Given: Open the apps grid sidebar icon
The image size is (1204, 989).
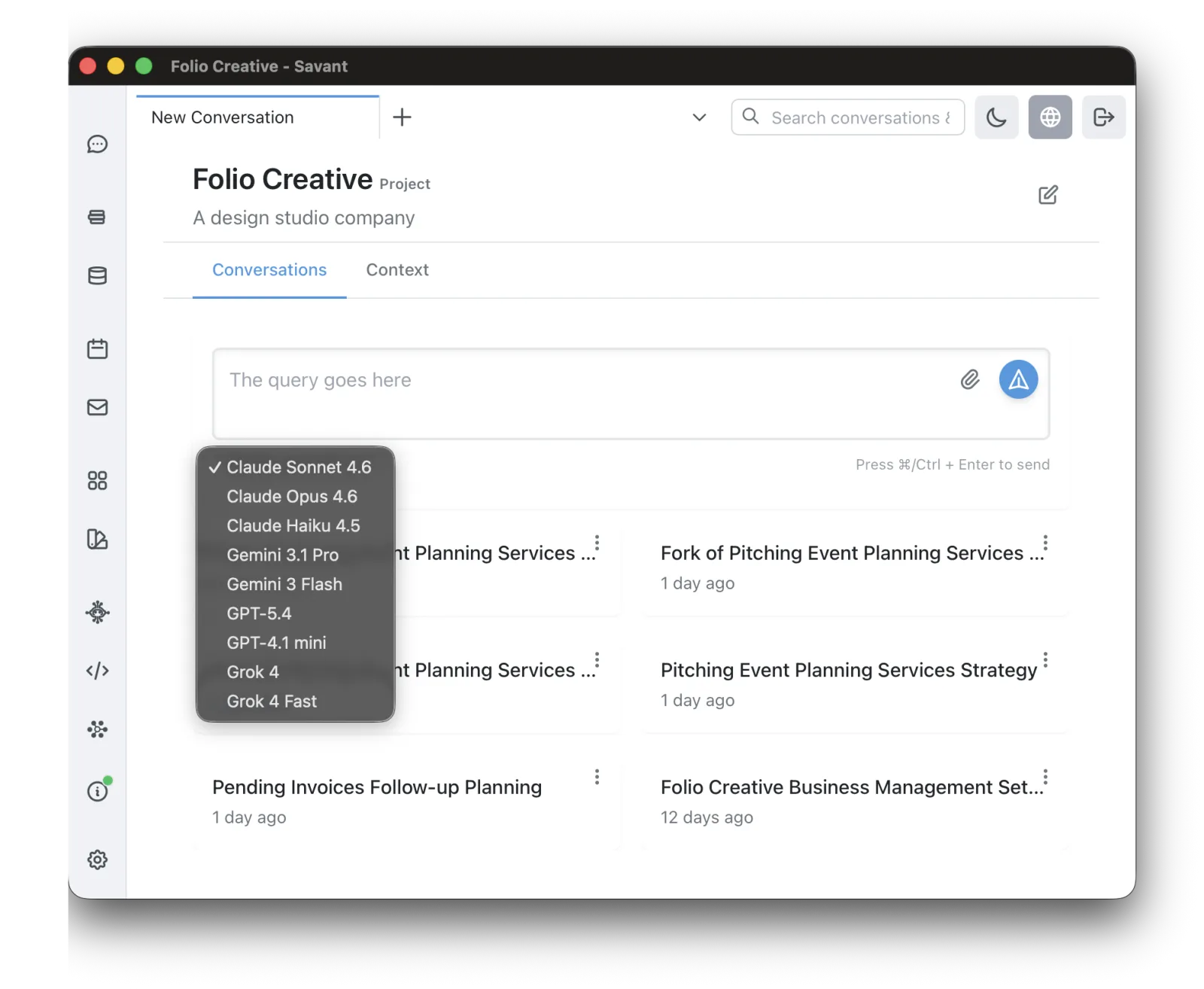Looking at the screenshot, I should point(97,480).
